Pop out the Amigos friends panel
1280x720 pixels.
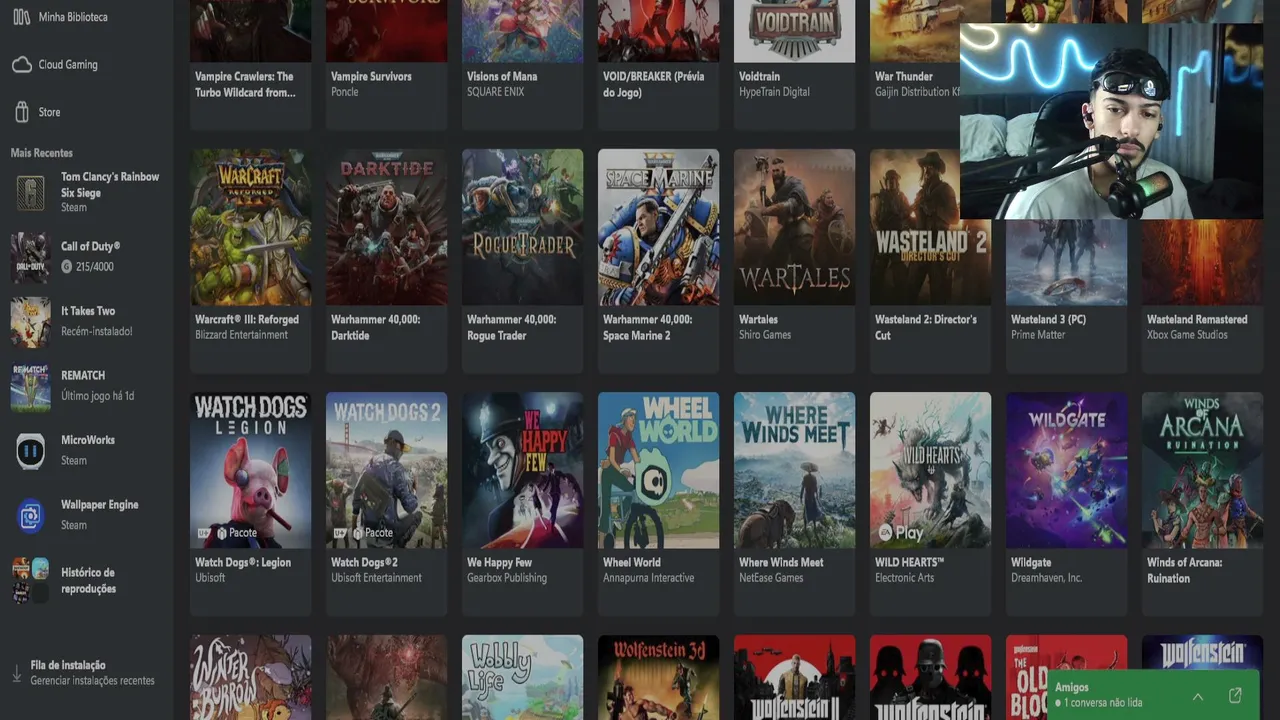pos(1235,696)
